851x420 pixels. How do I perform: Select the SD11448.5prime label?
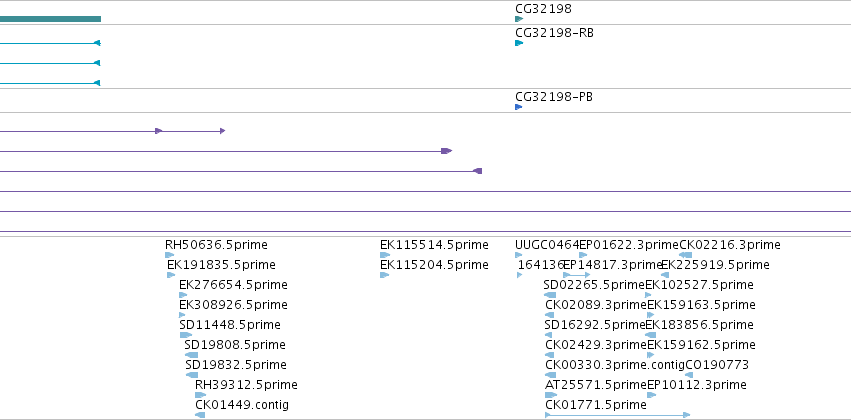coord(230,324)
